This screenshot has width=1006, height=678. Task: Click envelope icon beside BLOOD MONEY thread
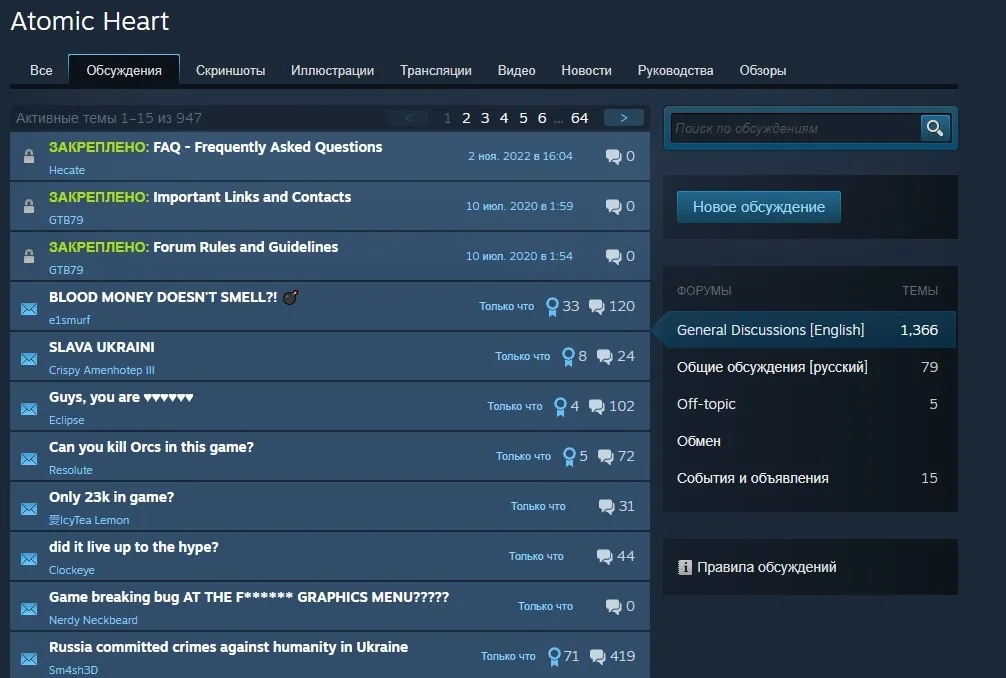pos(29,309)
